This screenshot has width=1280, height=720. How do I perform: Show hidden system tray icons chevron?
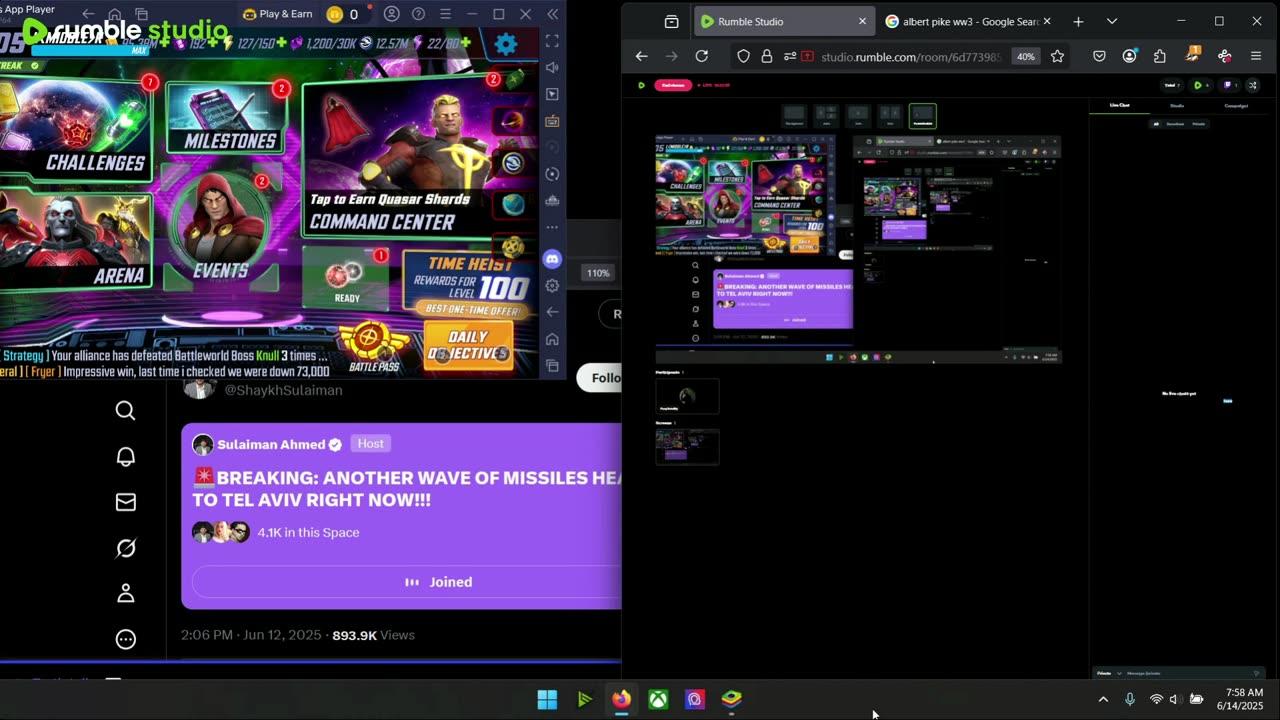[x=1103, y=699]
